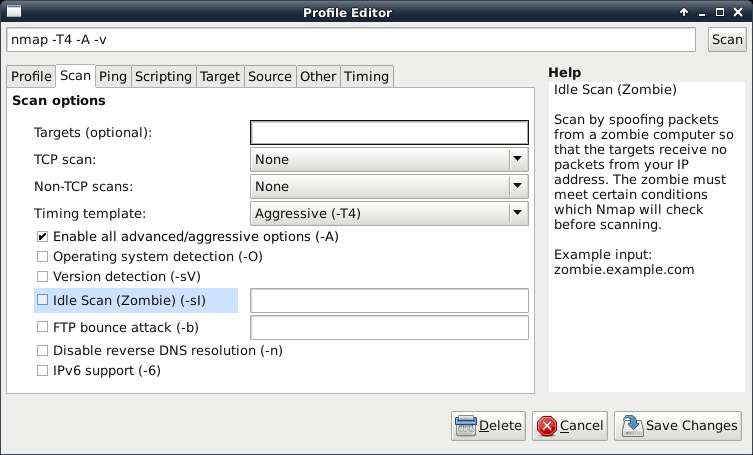Tick the IPv6 support (-6) checkbox
Viewport: 753px width, 455px height.
[42, 370]
